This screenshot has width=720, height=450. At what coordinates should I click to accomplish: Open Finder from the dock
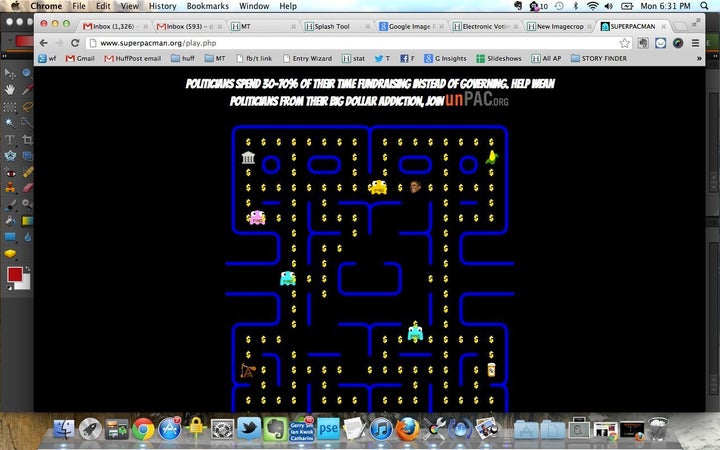point(64,429)
